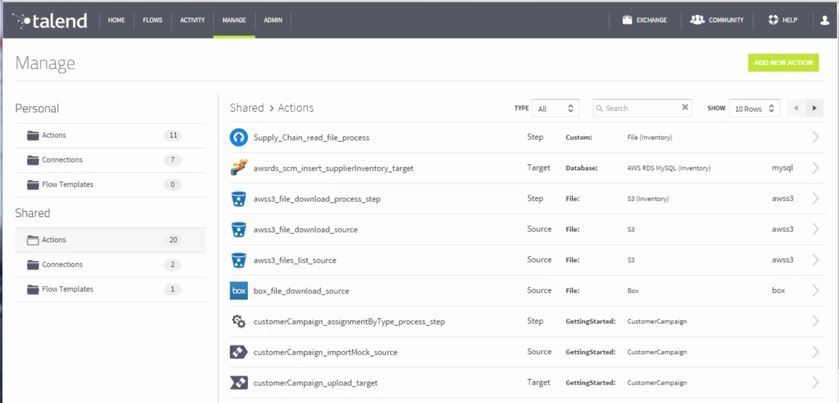The width and height of the screenshot is (839, 403).
Task: Open the Type filter dropdown
Action: pos(556,108)
